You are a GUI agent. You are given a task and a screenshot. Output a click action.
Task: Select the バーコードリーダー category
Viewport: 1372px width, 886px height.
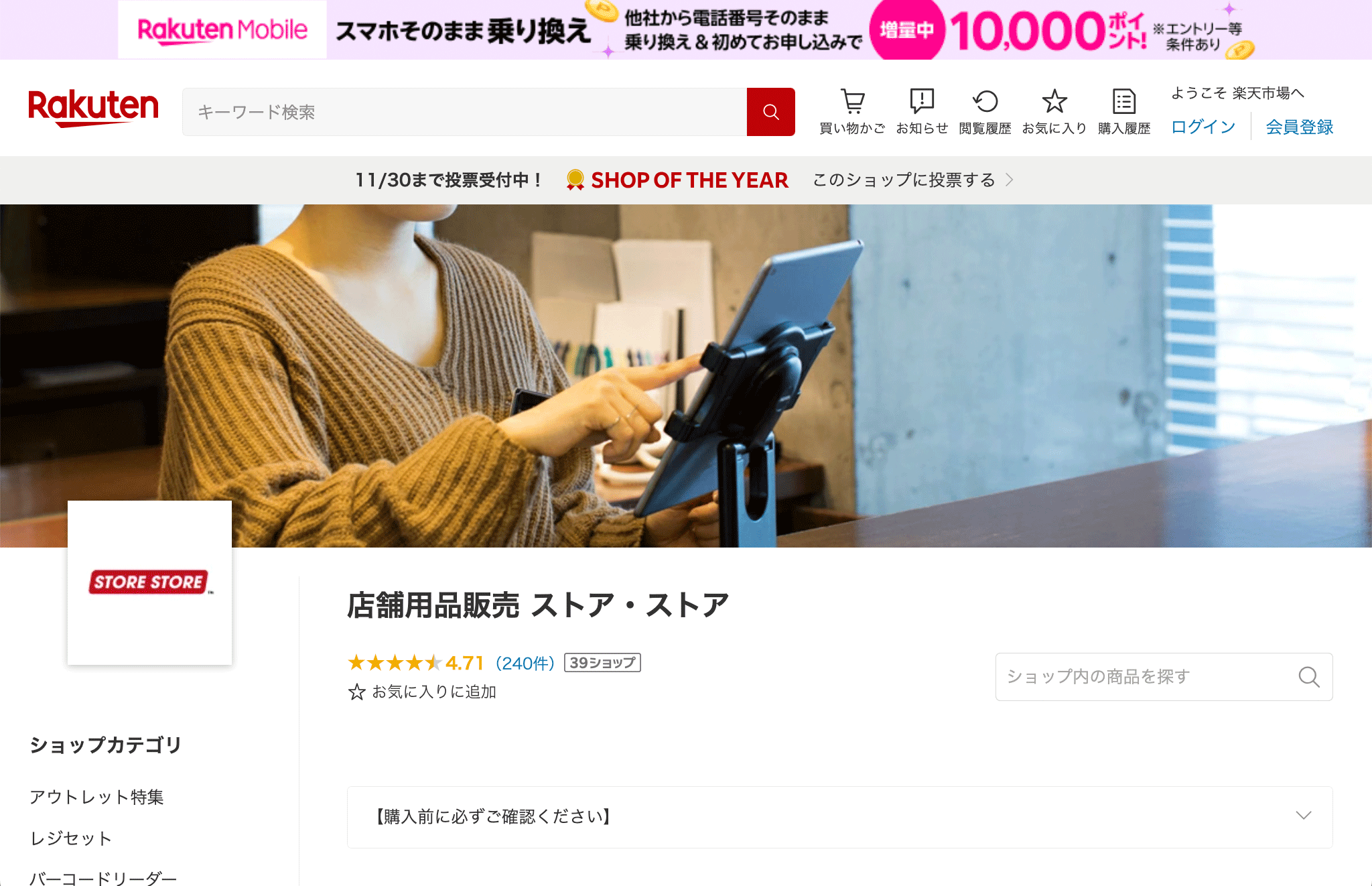[x=103, y=878]
